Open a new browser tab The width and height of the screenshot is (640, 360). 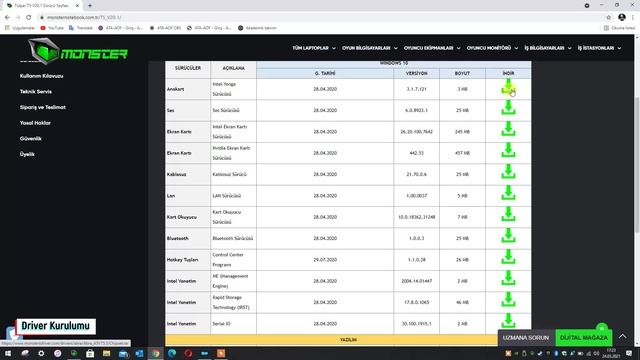click(90, 6)
